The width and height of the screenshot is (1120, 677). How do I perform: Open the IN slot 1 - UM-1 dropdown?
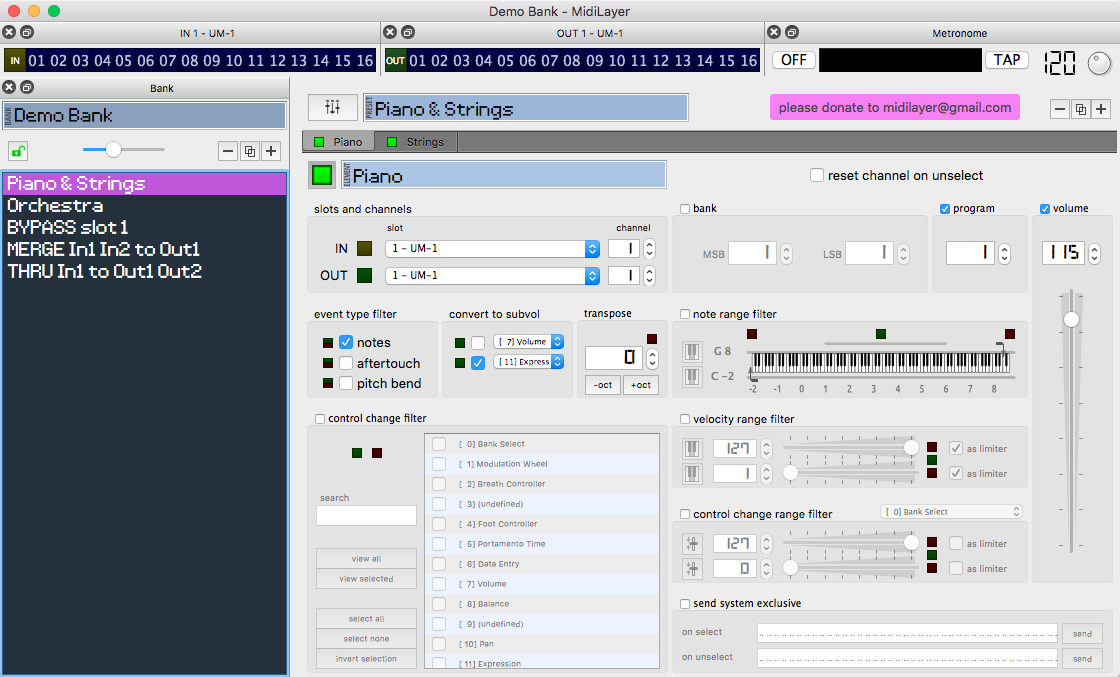coord(492,249)
